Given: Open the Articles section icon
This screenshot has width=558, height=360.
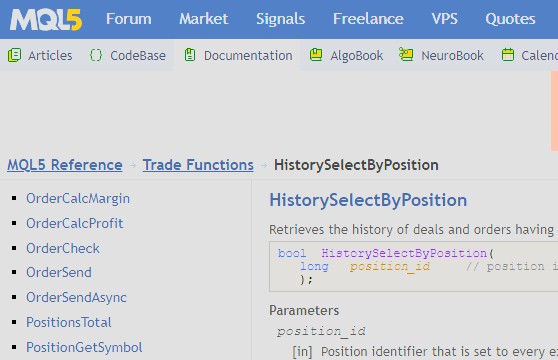Looking at the screenshot, I should click(x=15, y=55).
